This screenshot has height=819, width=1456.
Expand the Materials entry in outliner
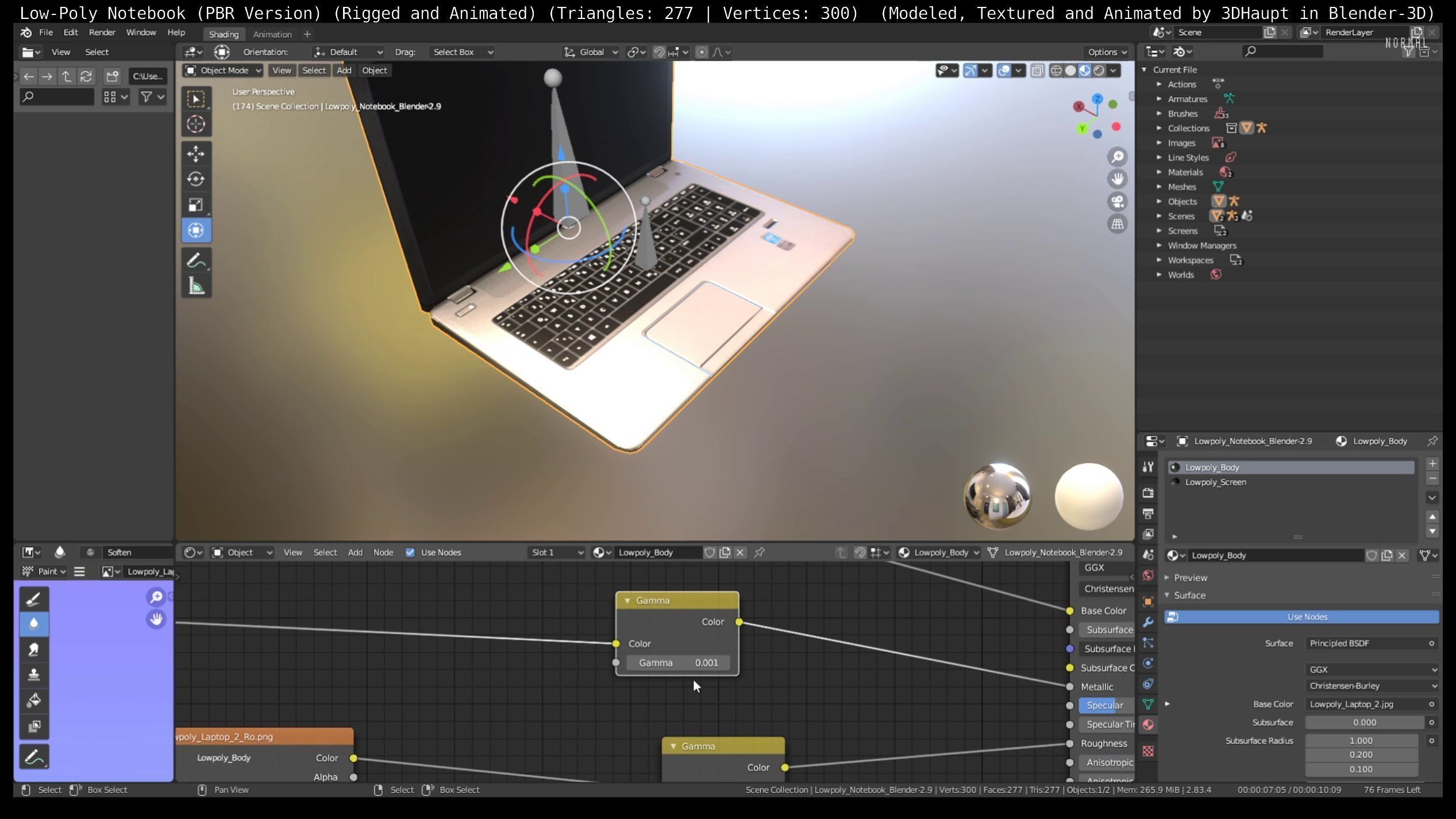(1159, 172)
